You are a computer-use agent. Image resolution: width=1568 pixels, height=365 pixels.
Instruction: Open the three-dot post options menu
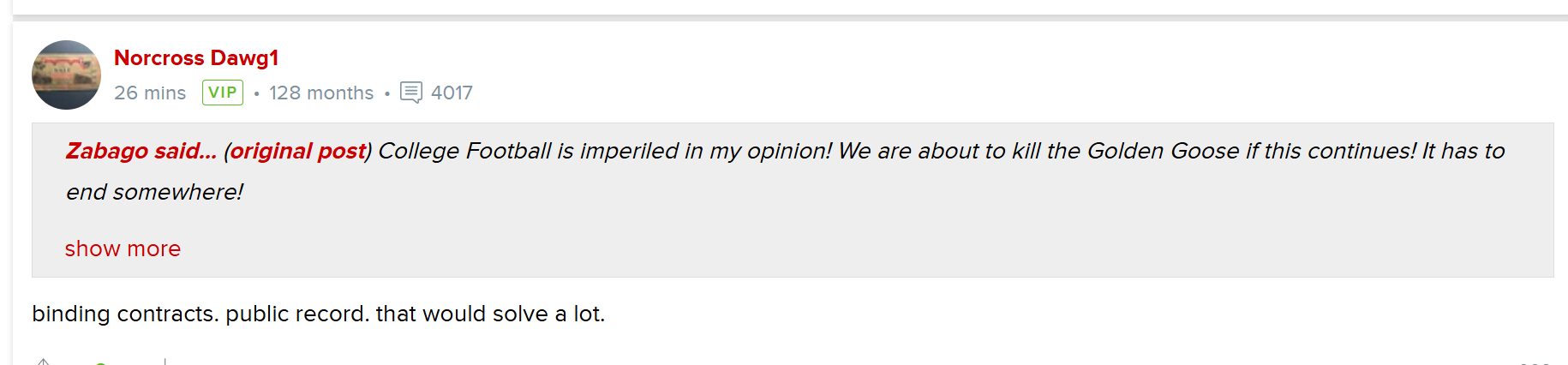coord(1535,362)
